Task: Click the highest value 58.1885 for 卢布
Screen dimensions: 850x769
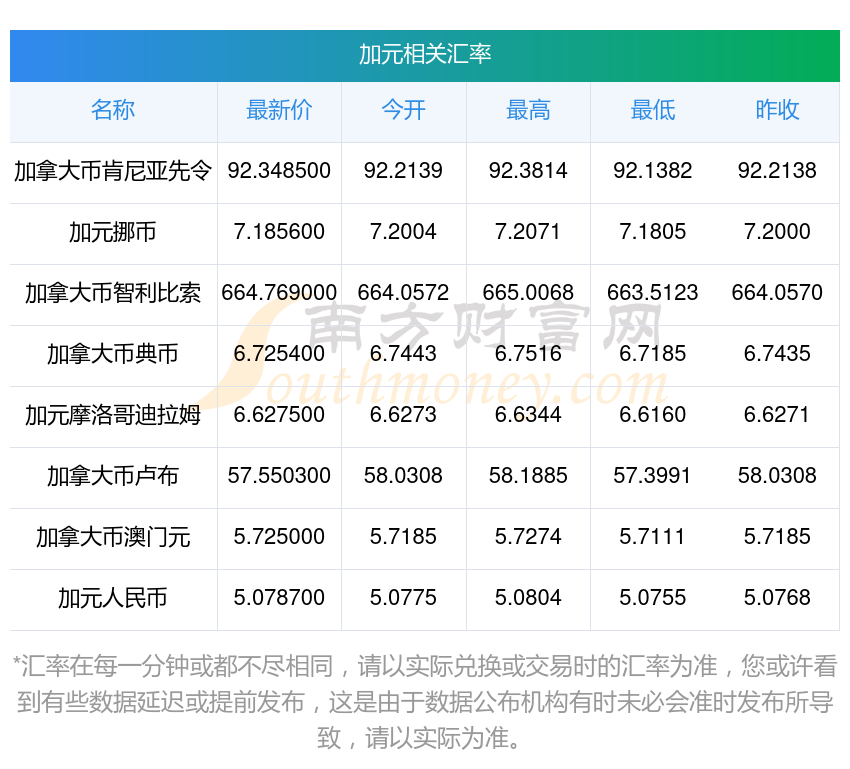Action: (528, 476)
